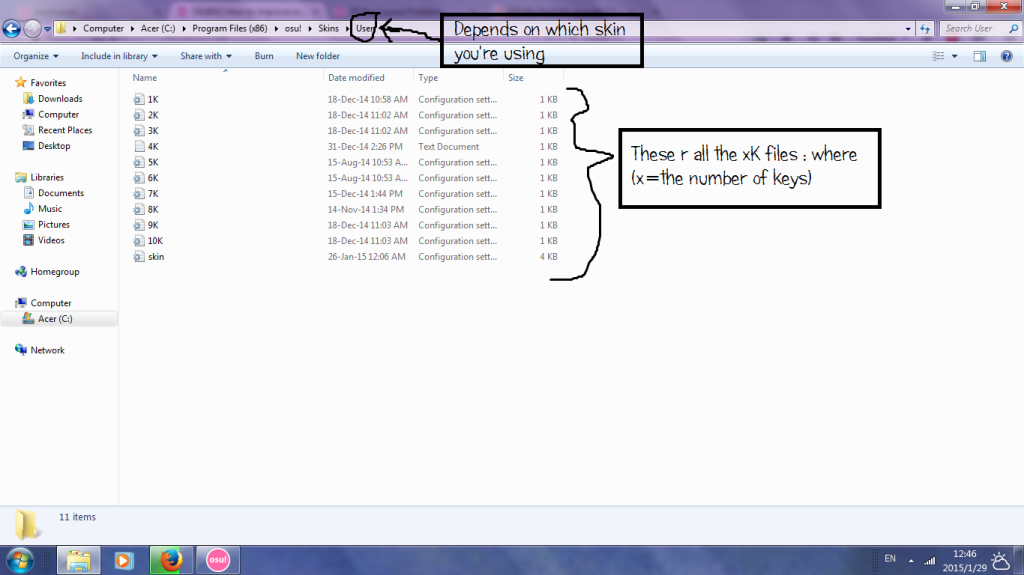Screen dimensions: 1024x575
Task: Select the 5K configuration file icon
Action: 139,162
